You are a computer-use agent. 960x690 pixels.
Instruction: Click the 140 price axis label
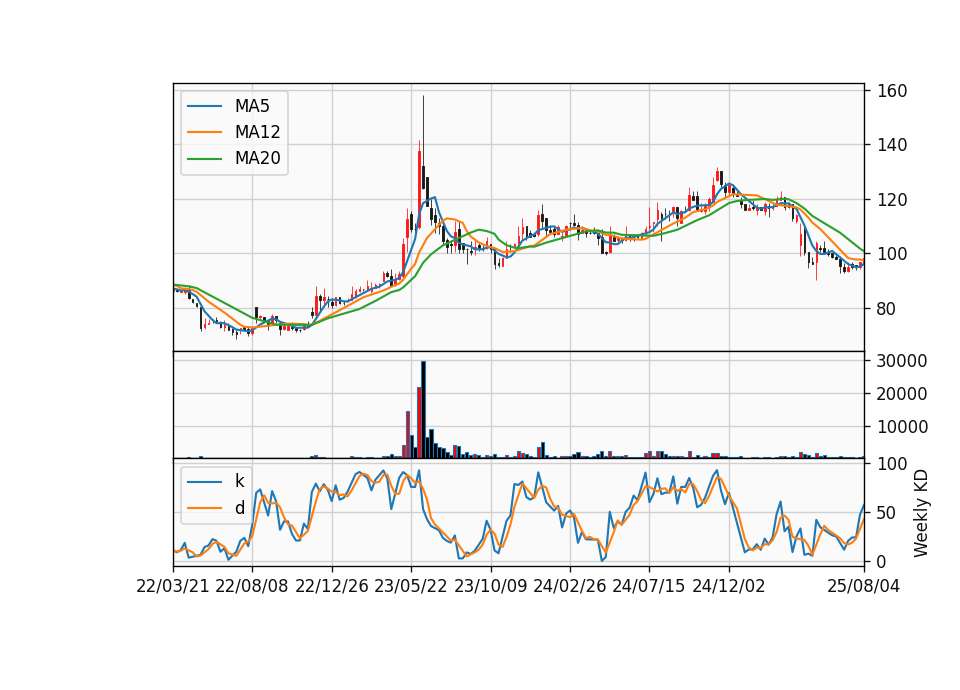pos(892,145)
